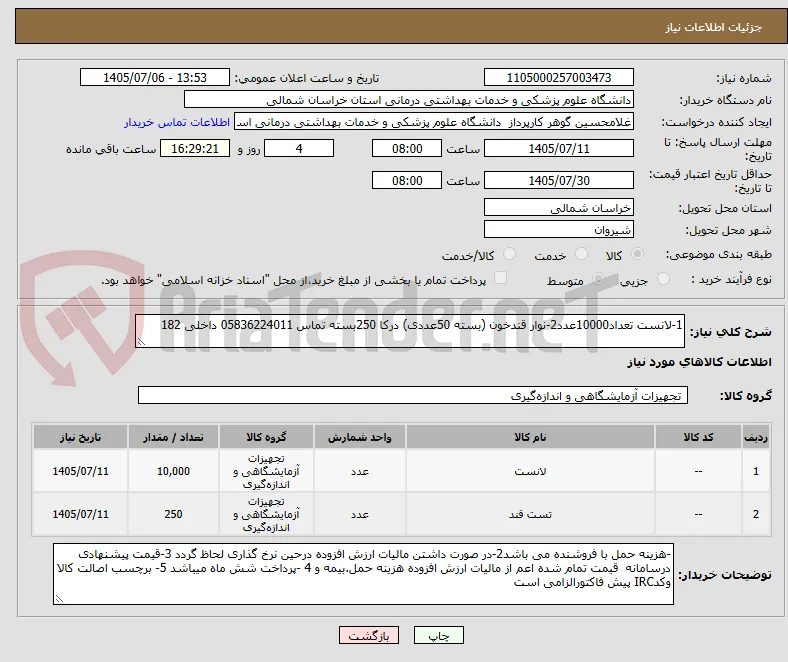Grab the resize handle of description textarea
Viewport: 788px width, 662px height.
pyautogui.click(x=141, y=342)
